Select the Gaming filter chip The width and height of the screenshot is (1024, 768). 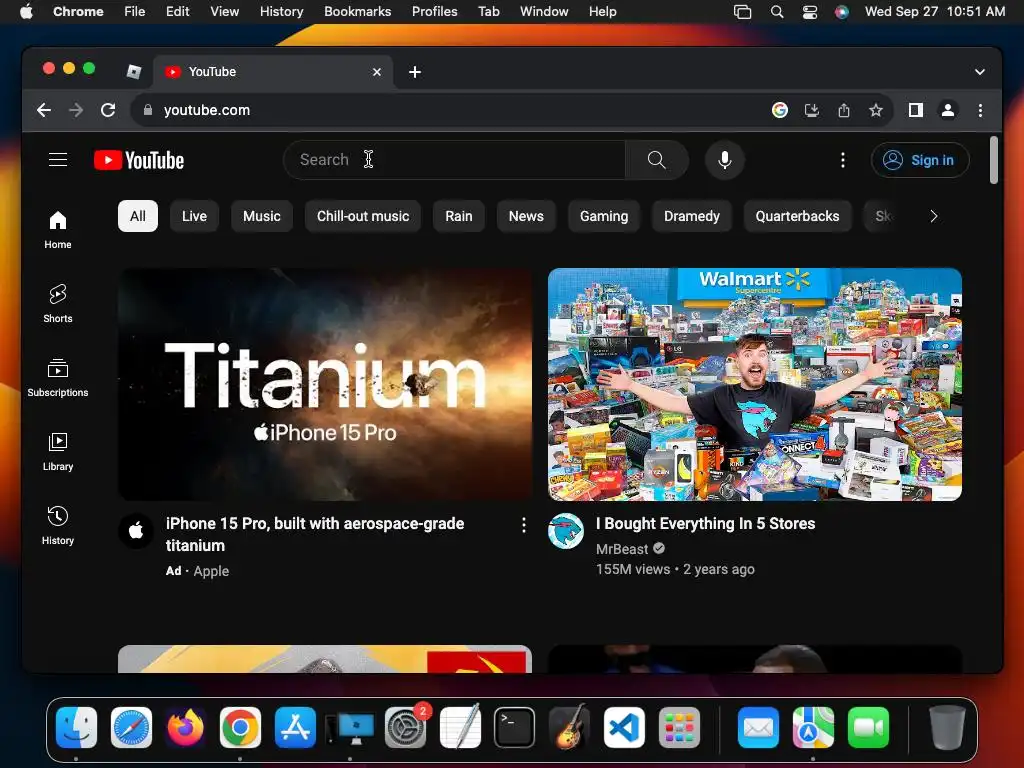coord(604,216)
